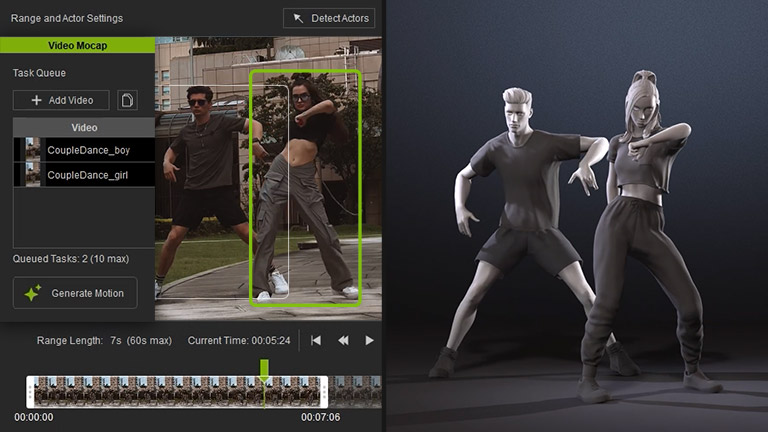The image size is (768, 432).
Task: Start Generate Motion processing
Action: [75, 293]
